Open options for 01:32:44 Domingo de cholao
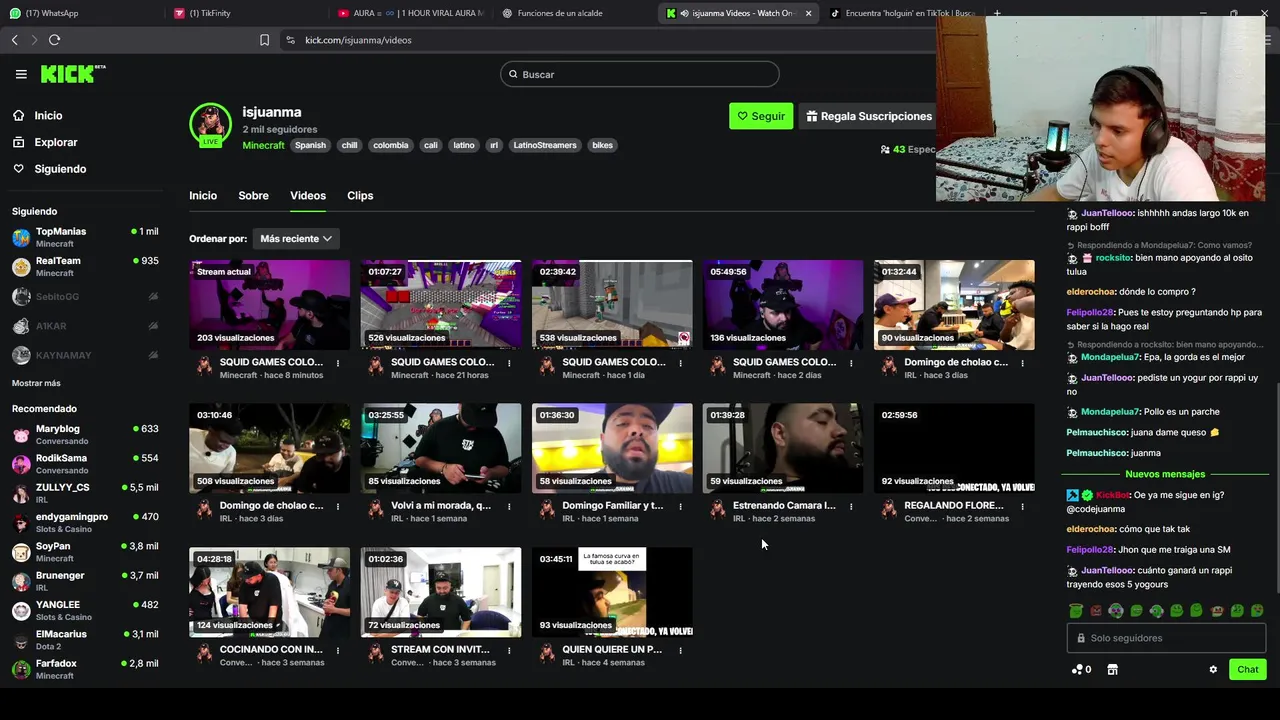 1022,363
